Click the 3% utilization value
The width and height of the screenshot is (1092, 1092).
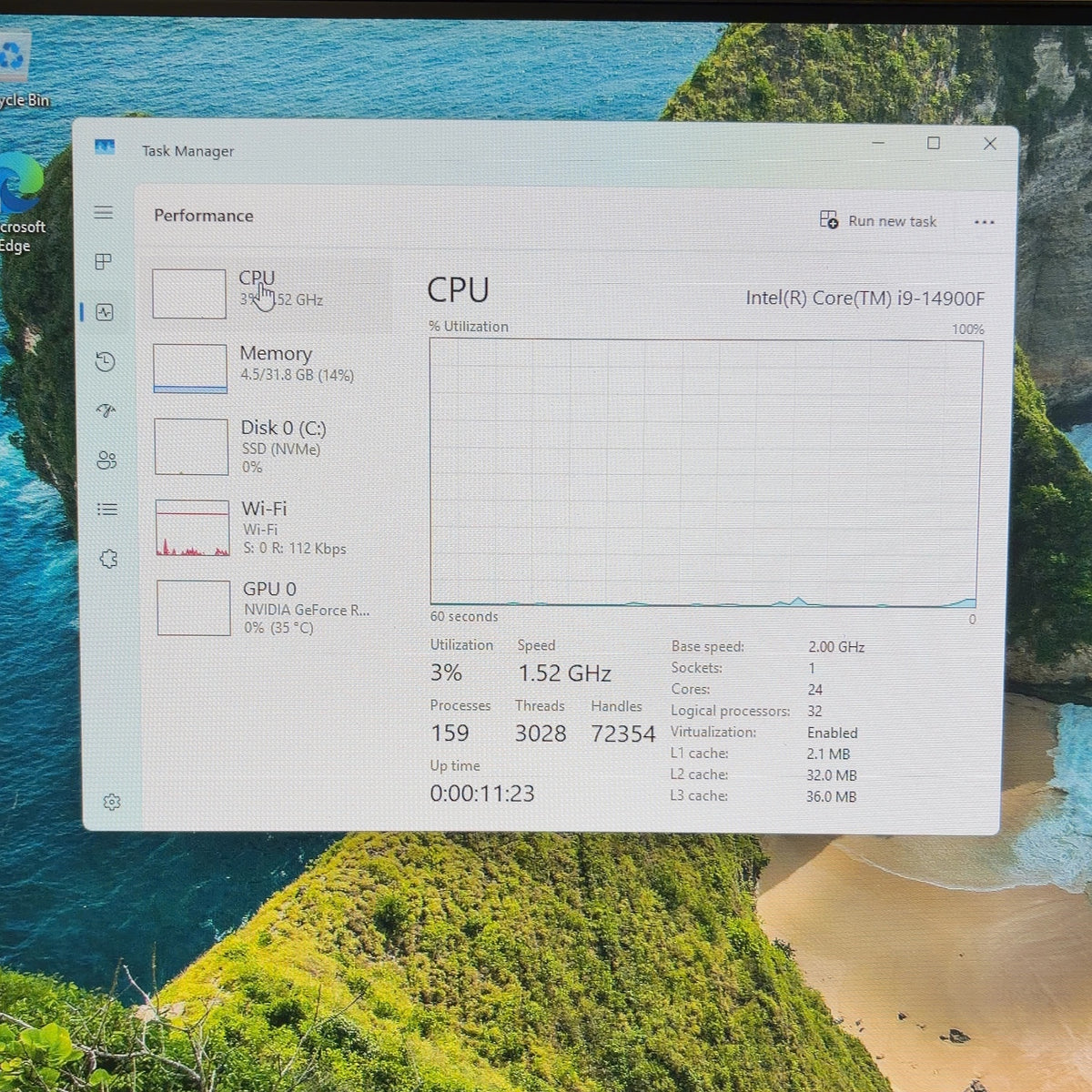click(x=446, y=672)
